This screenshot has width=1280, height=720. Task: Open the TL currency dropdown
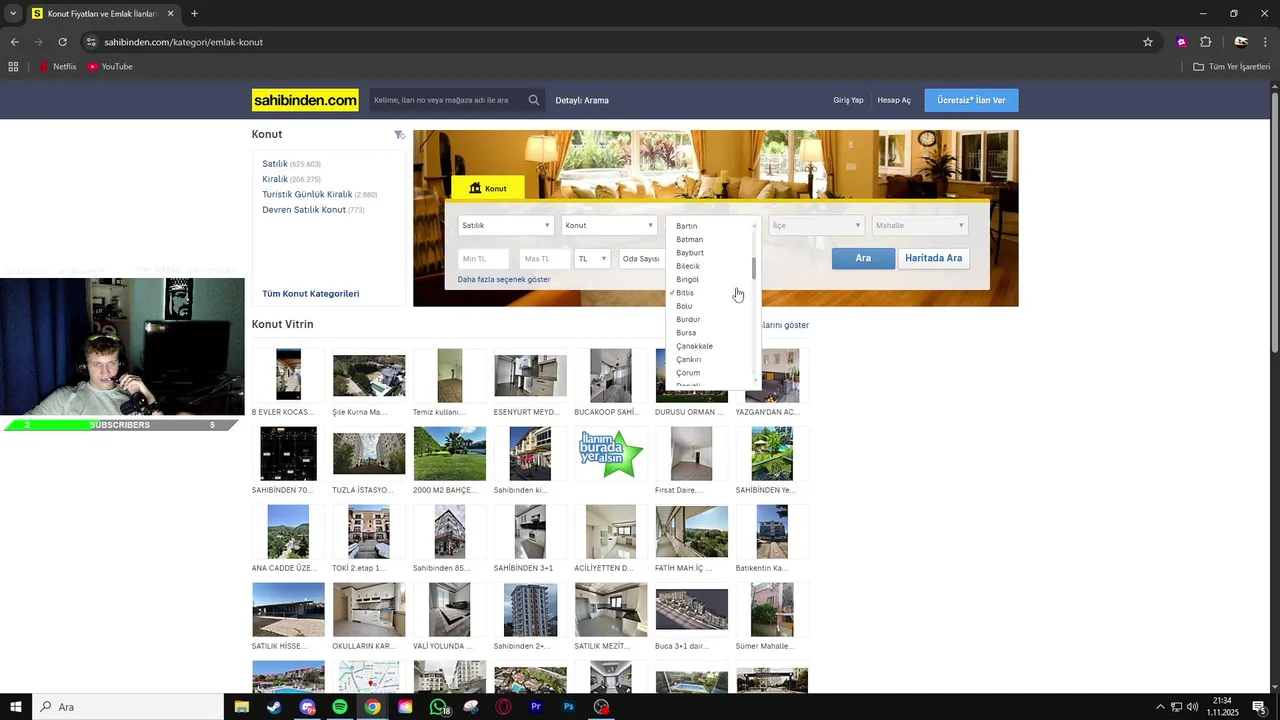click(592, 259)
